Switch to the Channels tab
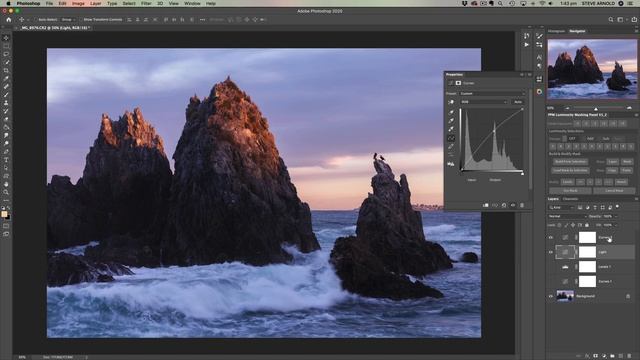 570,199
